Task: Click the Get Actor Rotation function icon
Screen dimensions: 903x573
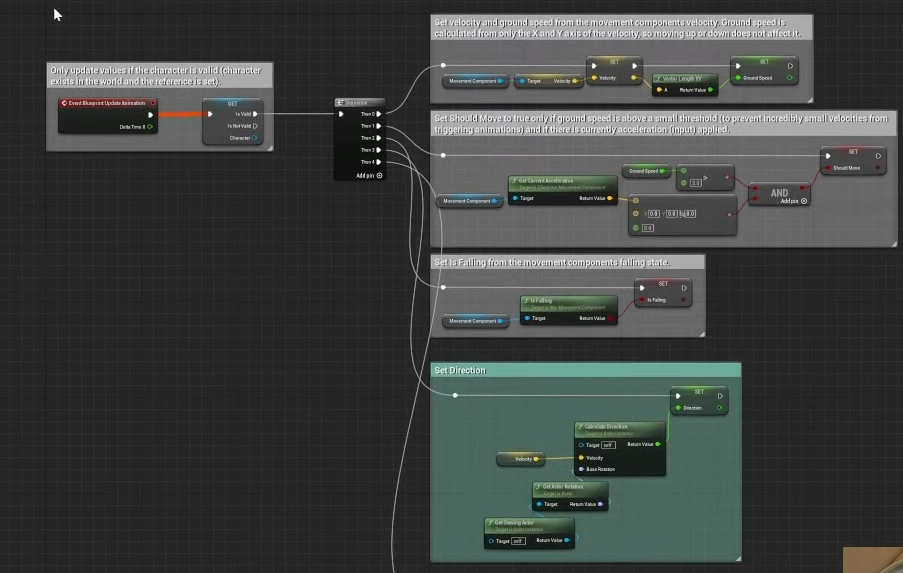Action: tap(538, 486)
